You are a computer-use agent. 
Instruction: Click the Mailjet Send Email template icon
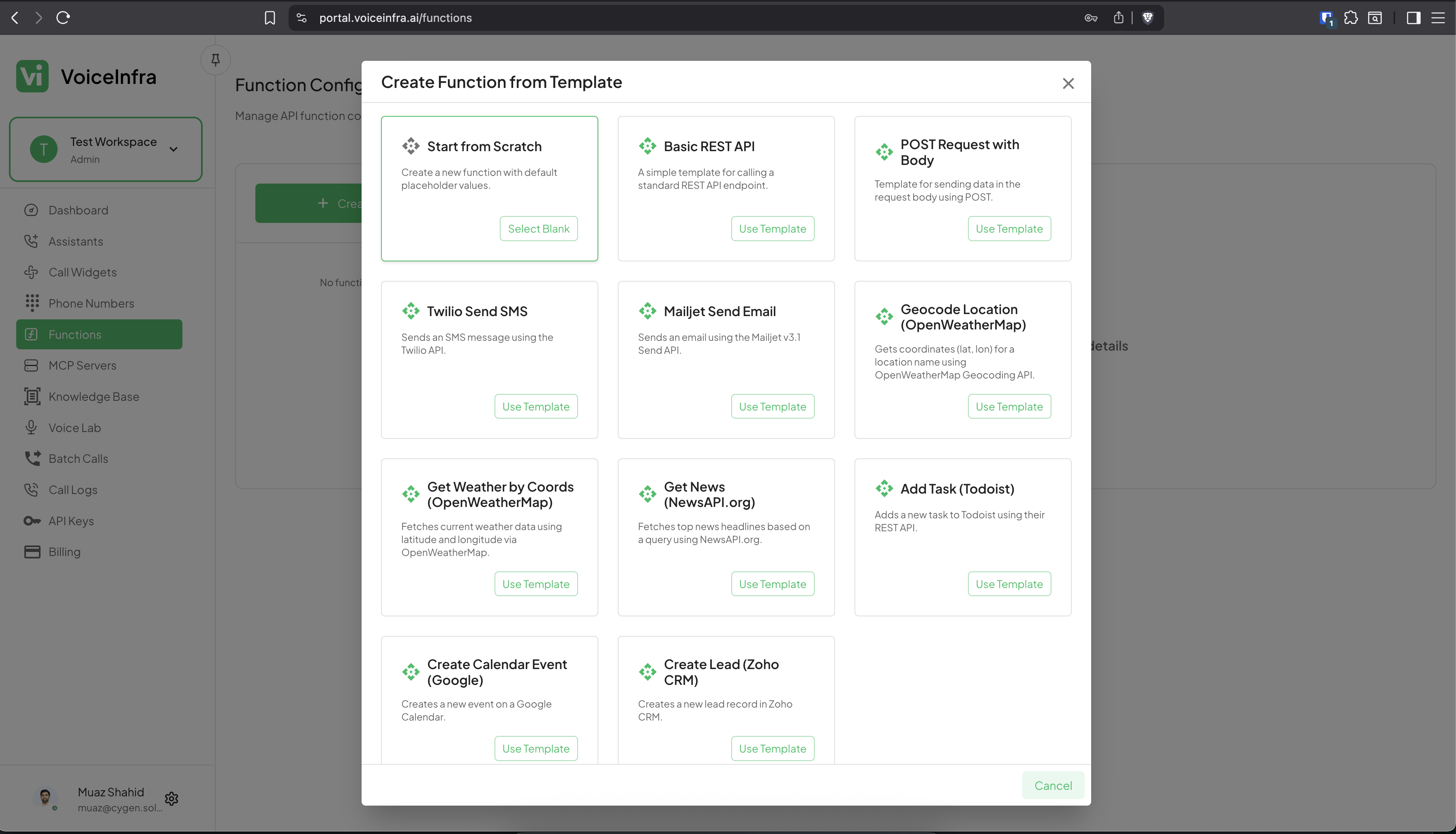tap(647, 311)
